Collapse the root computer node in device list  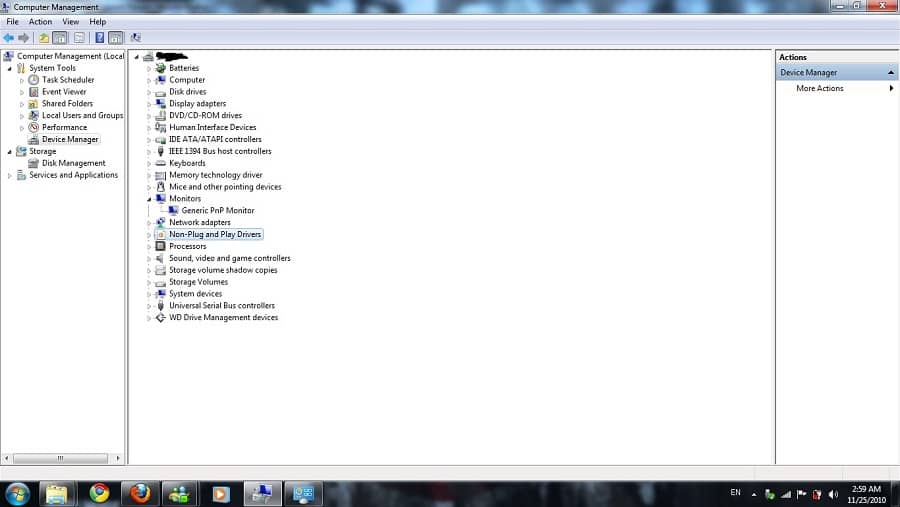pyautogui.click(x=137, y=57)
